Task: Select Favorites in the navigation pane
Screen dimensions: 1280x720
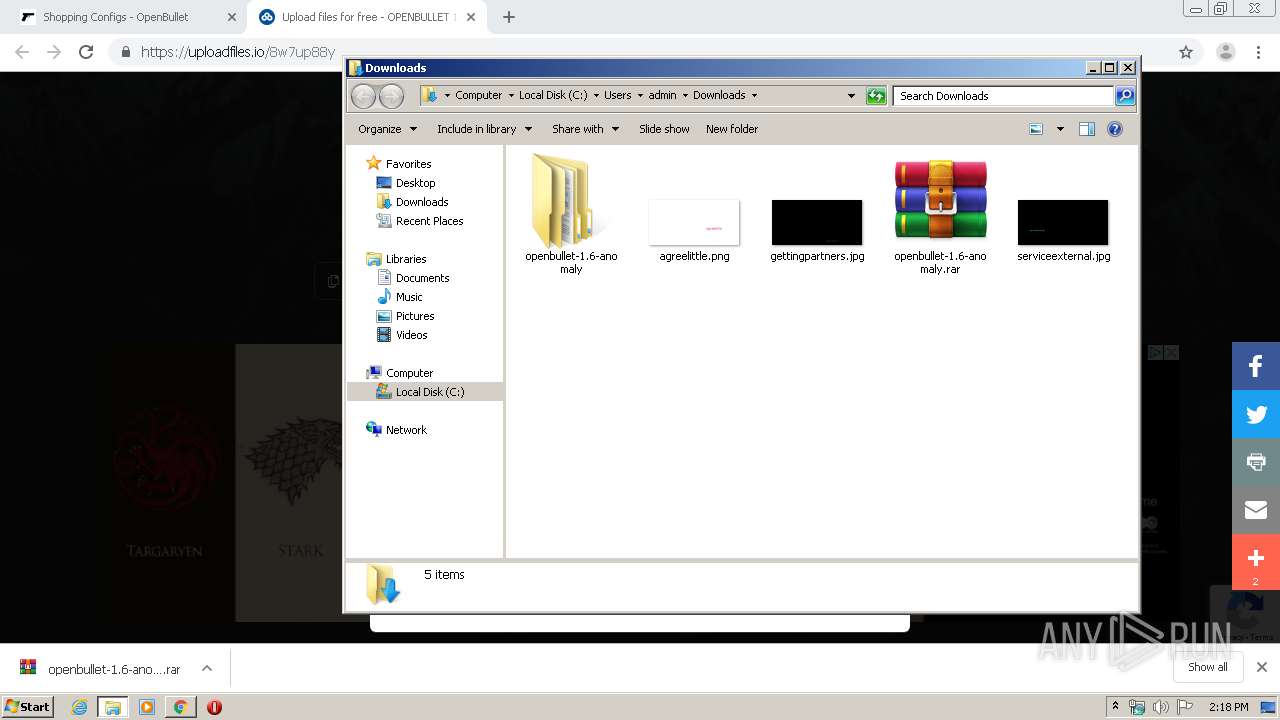Action: tap(408, 164)
